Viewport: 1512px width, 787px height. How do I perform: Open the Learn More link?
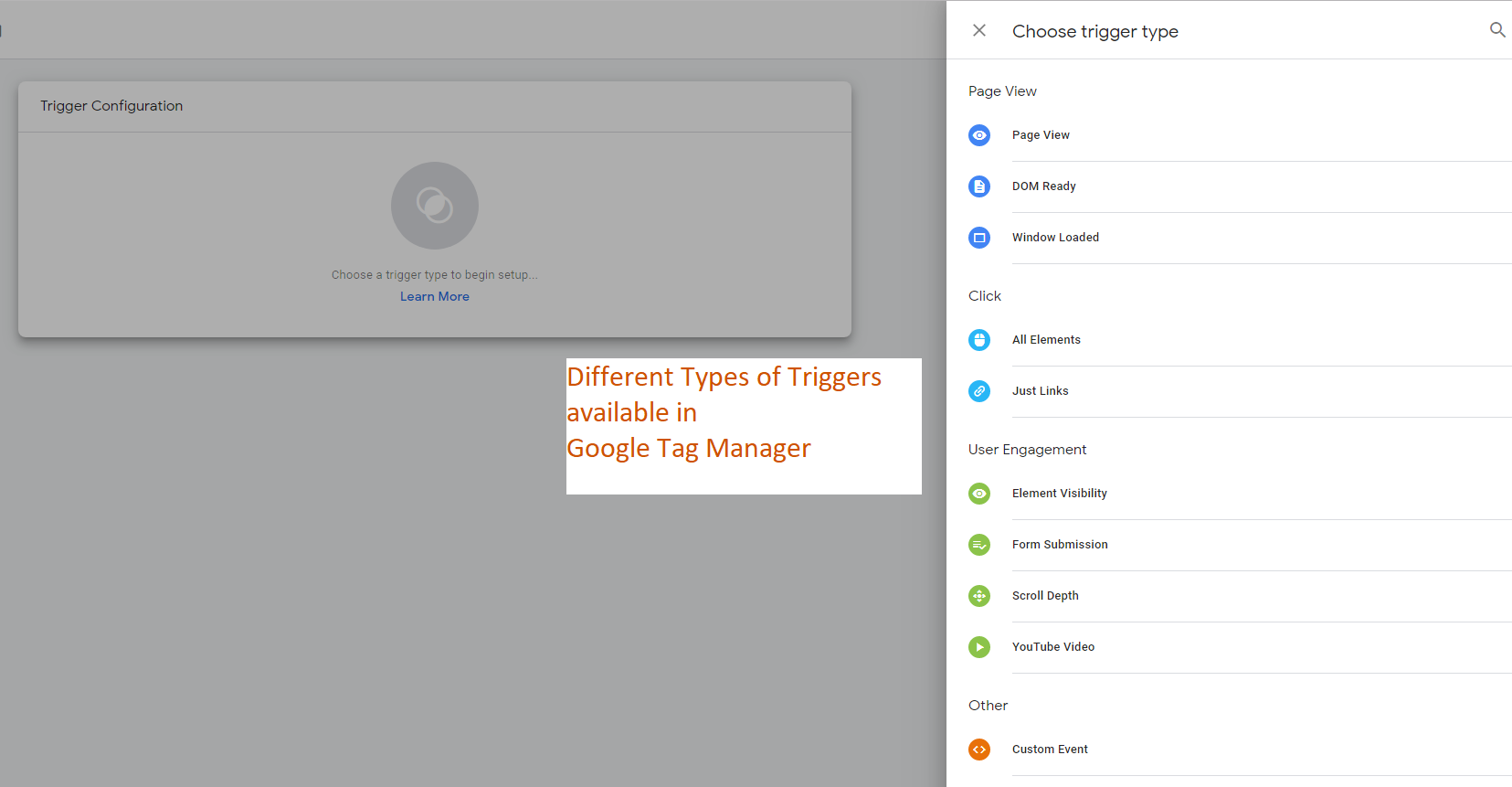(435, 296)
